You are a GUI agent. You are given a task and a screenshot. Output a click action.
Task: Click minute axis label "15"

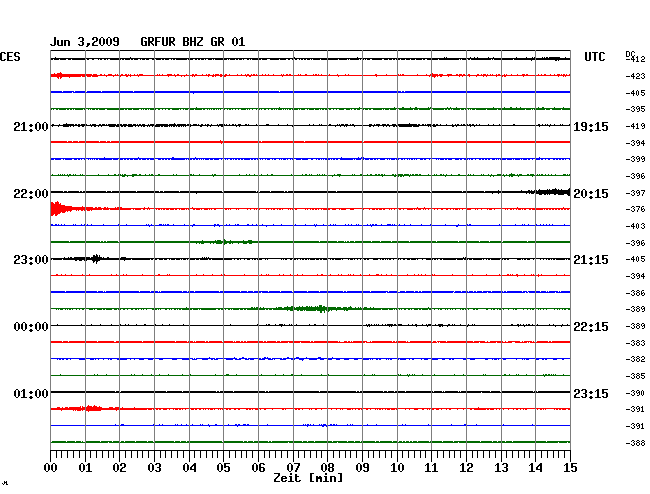[570, 467]
